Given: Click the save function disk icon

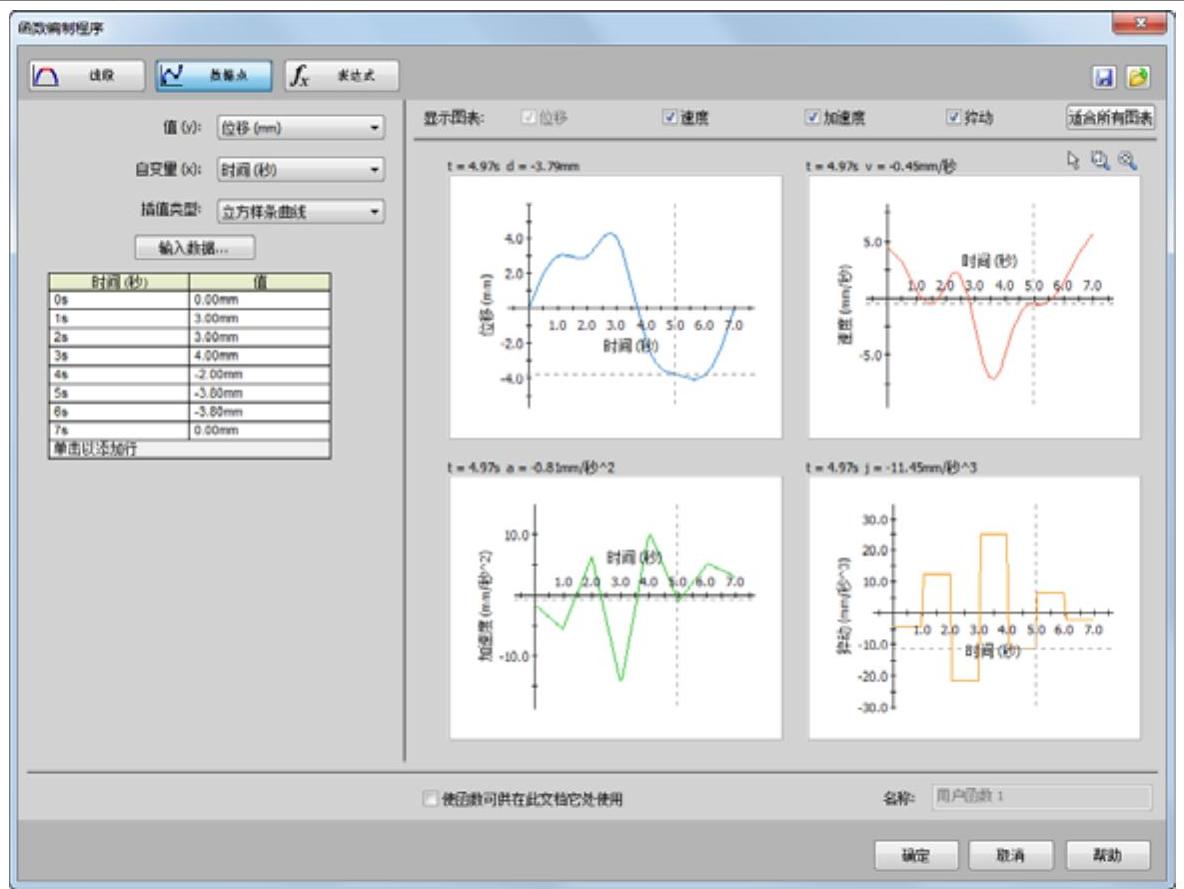Looking at the screenshot, I should point(1104,77).
